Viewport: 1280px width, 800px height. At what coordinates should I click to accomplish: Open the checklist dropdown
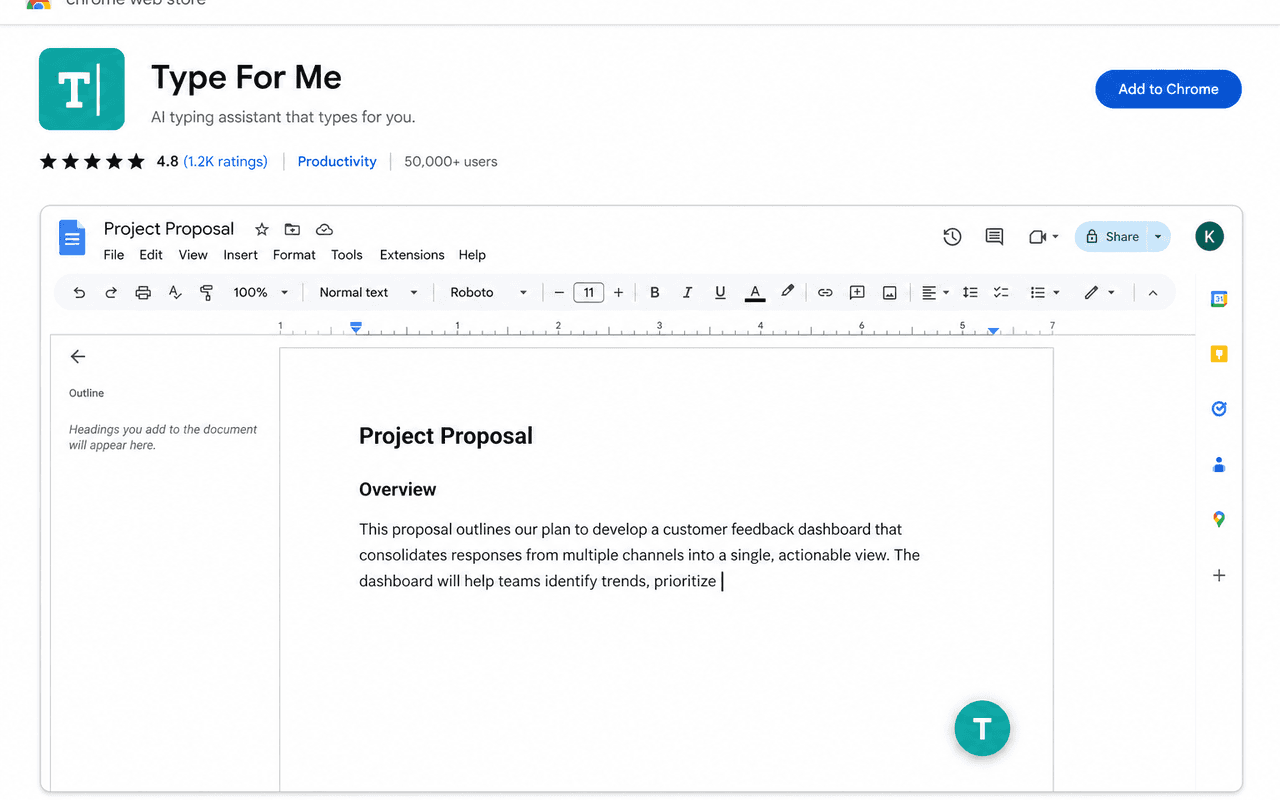(1001, 293)
